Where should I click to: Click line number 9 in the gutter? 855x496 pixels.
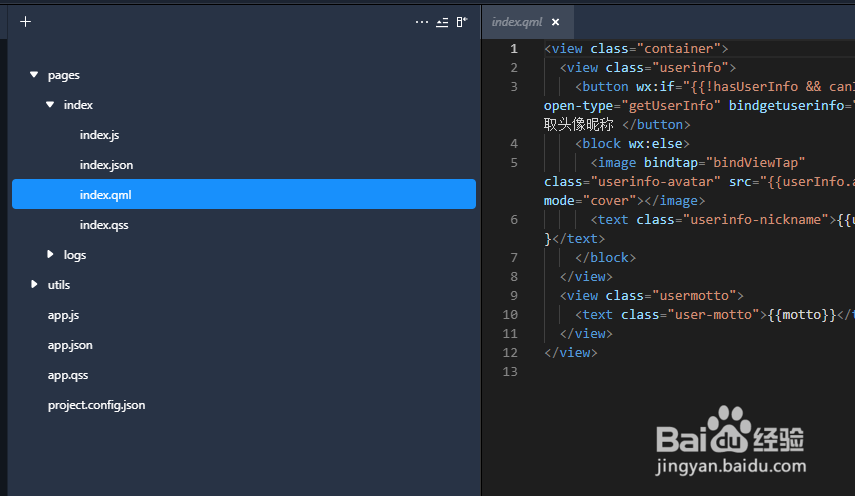[514, 296]
